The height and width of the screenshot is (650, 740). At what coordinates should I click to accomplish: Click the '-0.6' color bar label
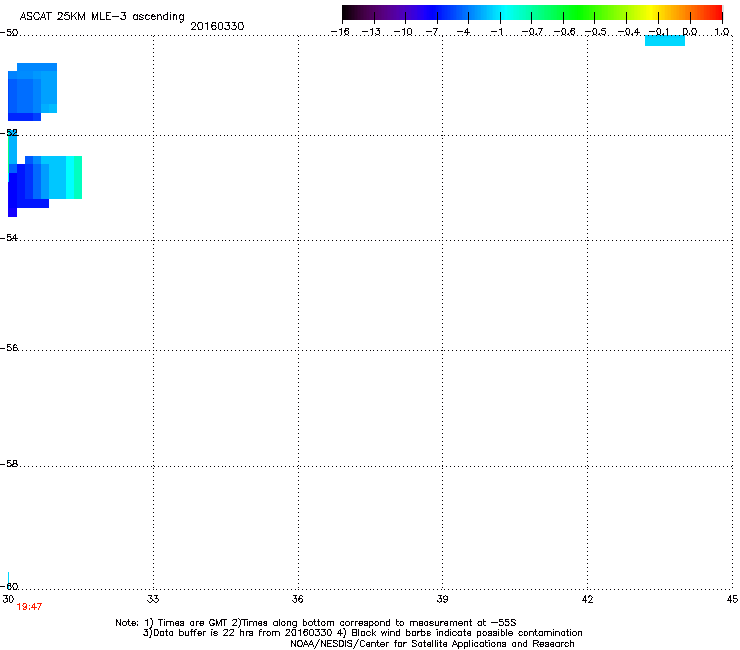564,32
